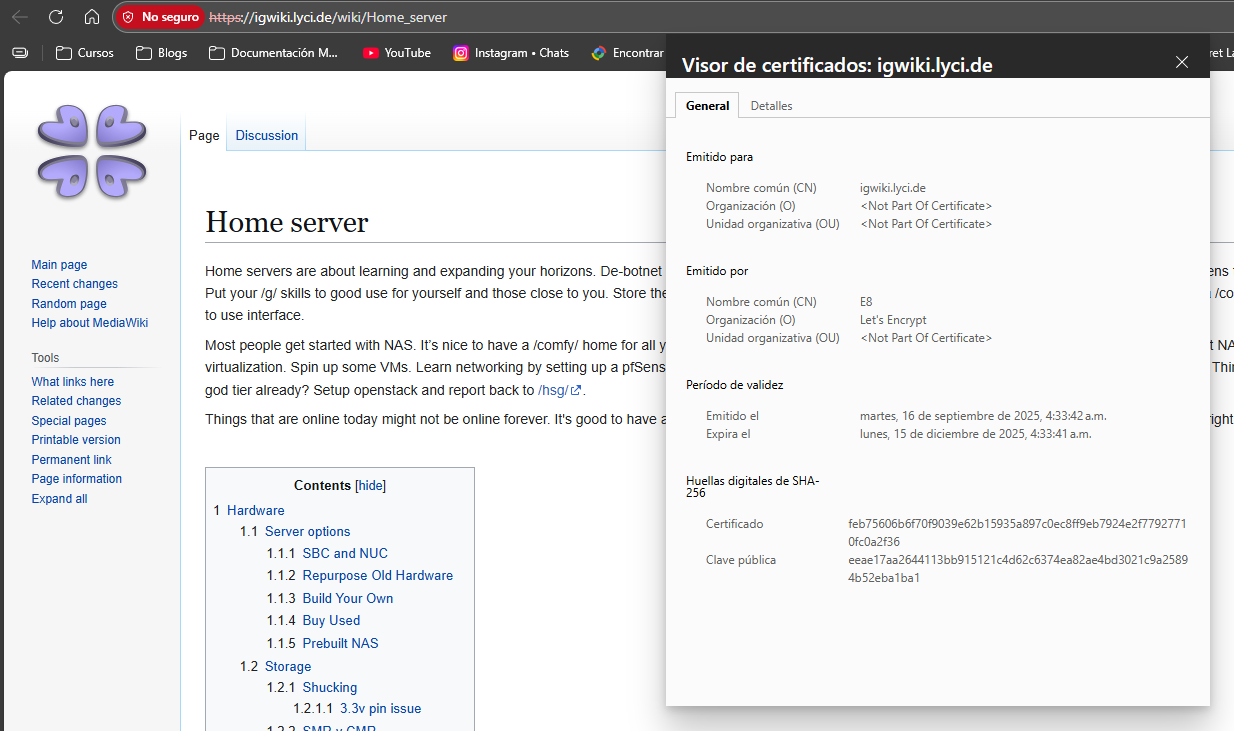Jump to 1.1.2 Repurpose Old Hardware
1234x731 pixels.
point(360,575)
